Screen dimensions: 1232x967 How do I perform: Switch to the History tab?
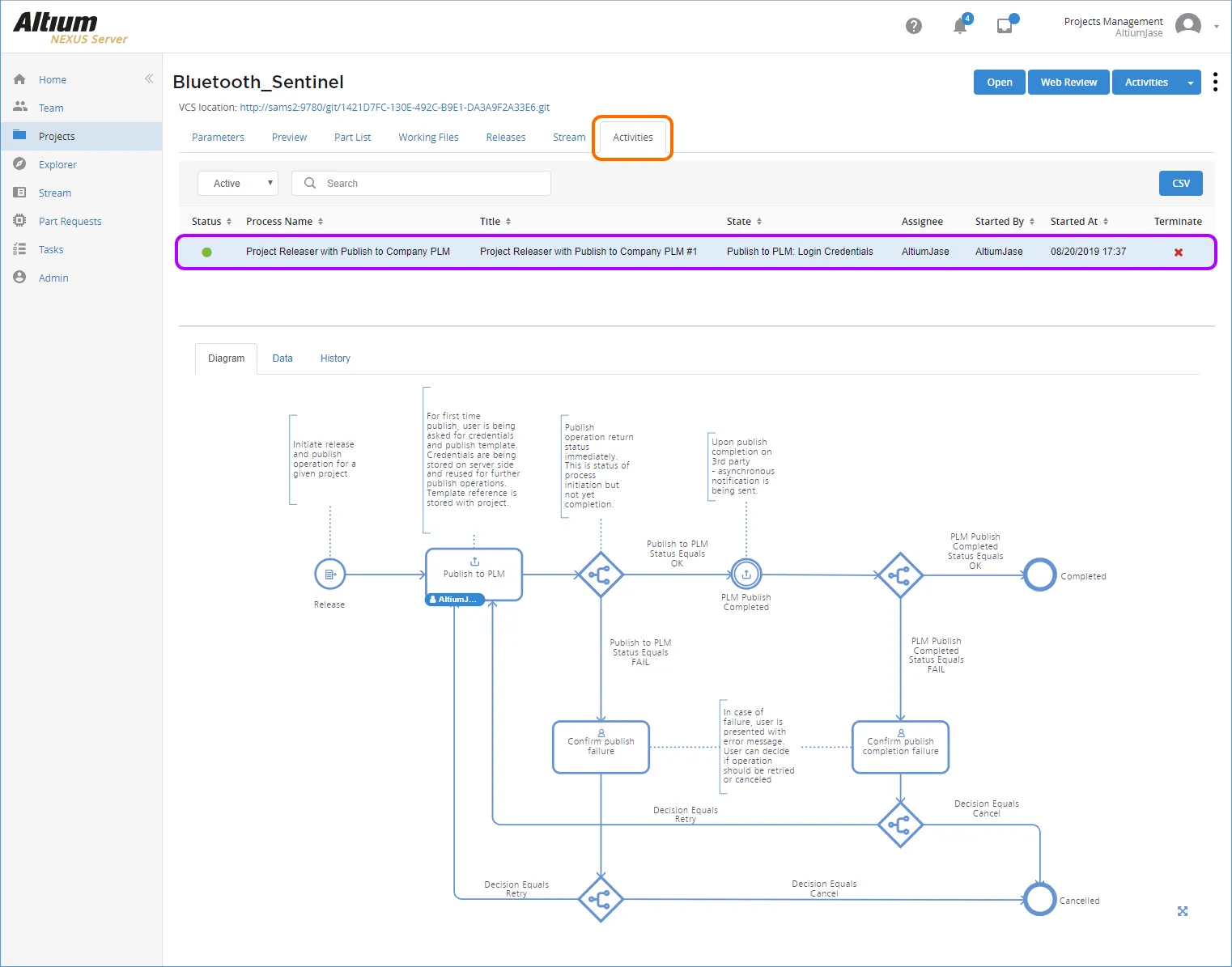coord(335,358)
